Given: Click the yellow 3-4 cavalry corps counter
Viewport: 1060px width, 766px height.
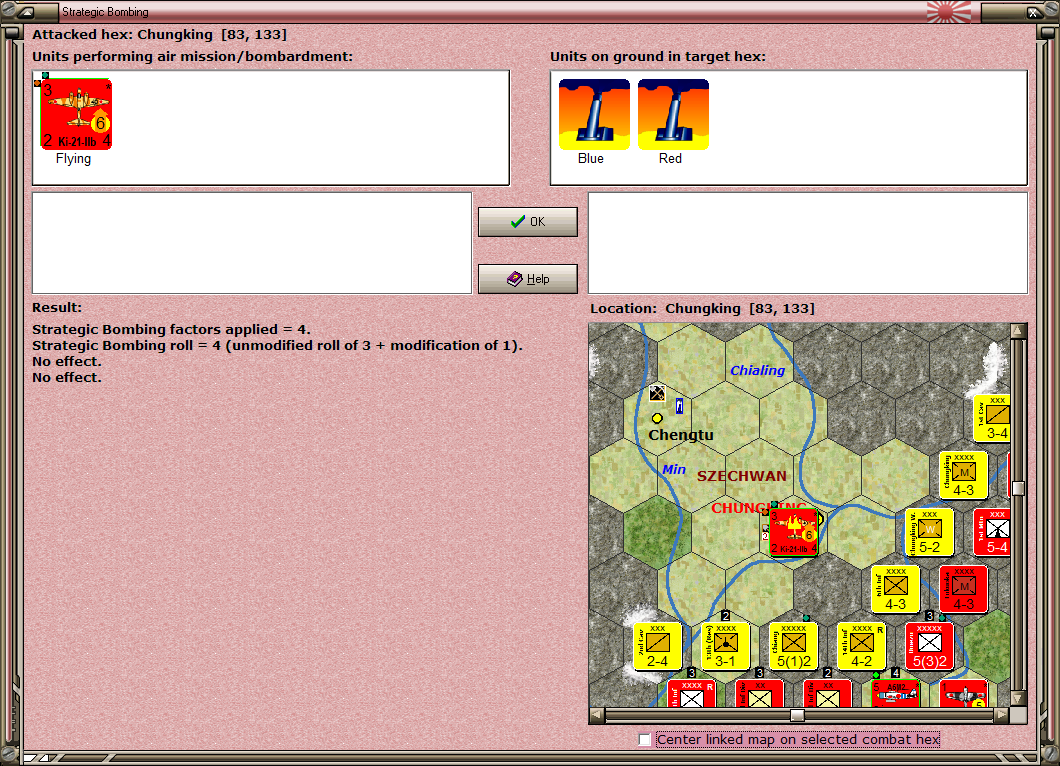Looking at the screenshot, I should coord(994,418).
